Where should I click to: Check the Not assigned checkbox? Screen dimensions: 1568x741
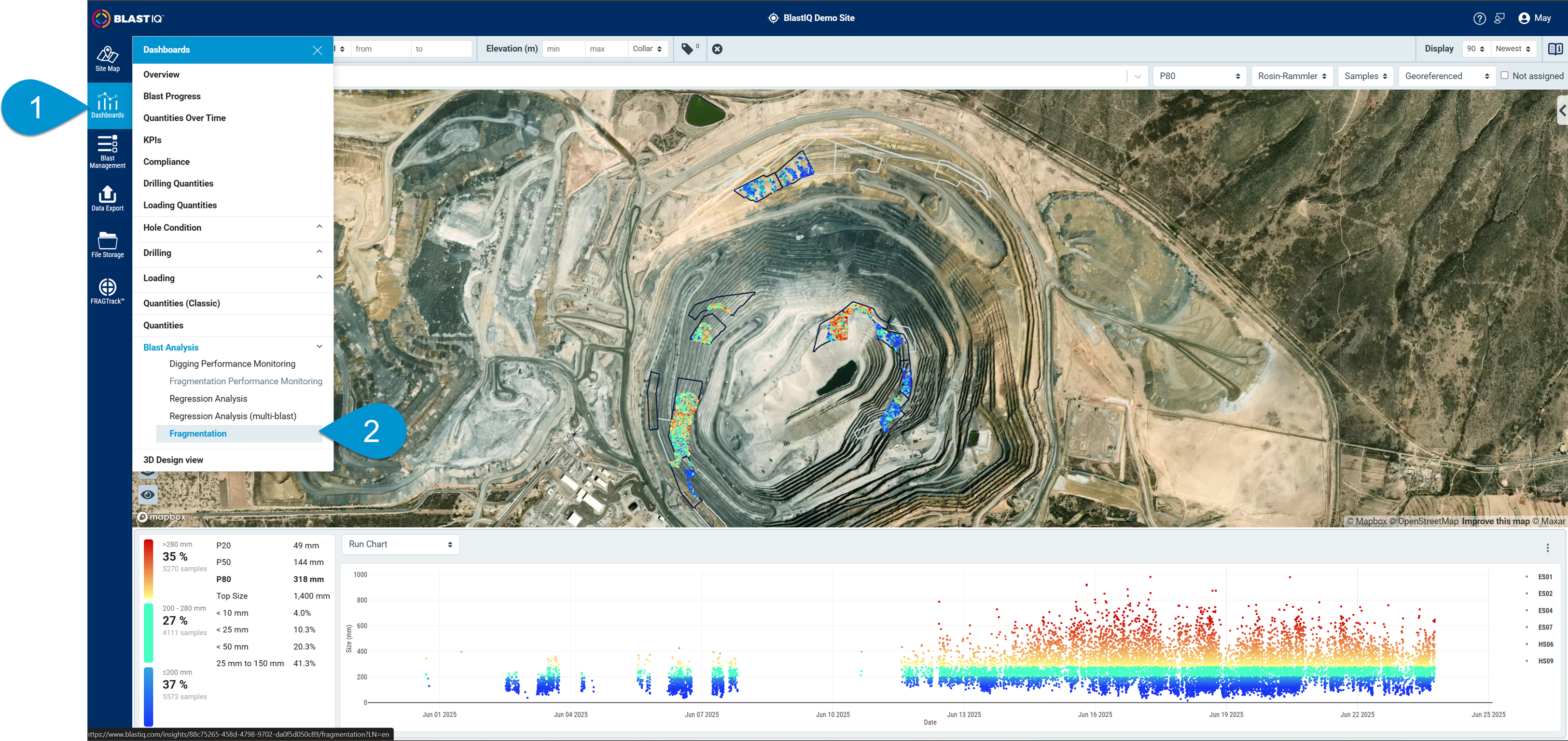[x=1504, y=75]
